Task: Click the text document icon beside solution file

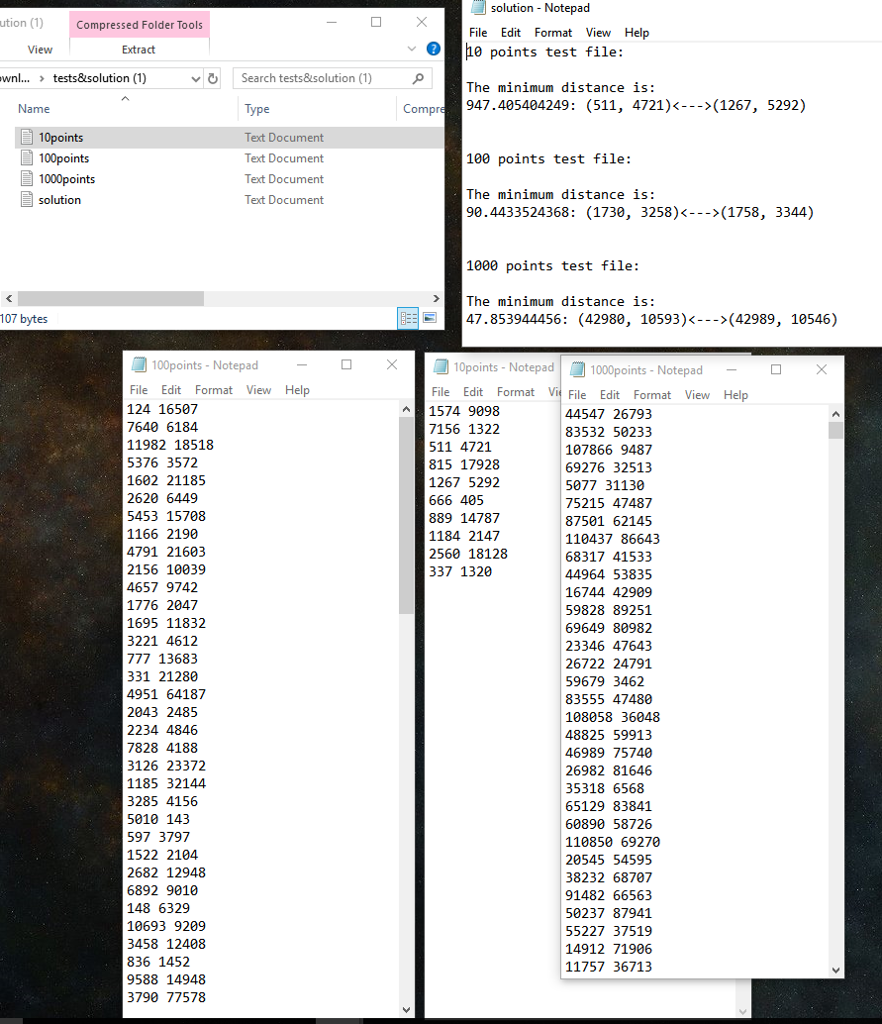Action: [x=25, y=199]
